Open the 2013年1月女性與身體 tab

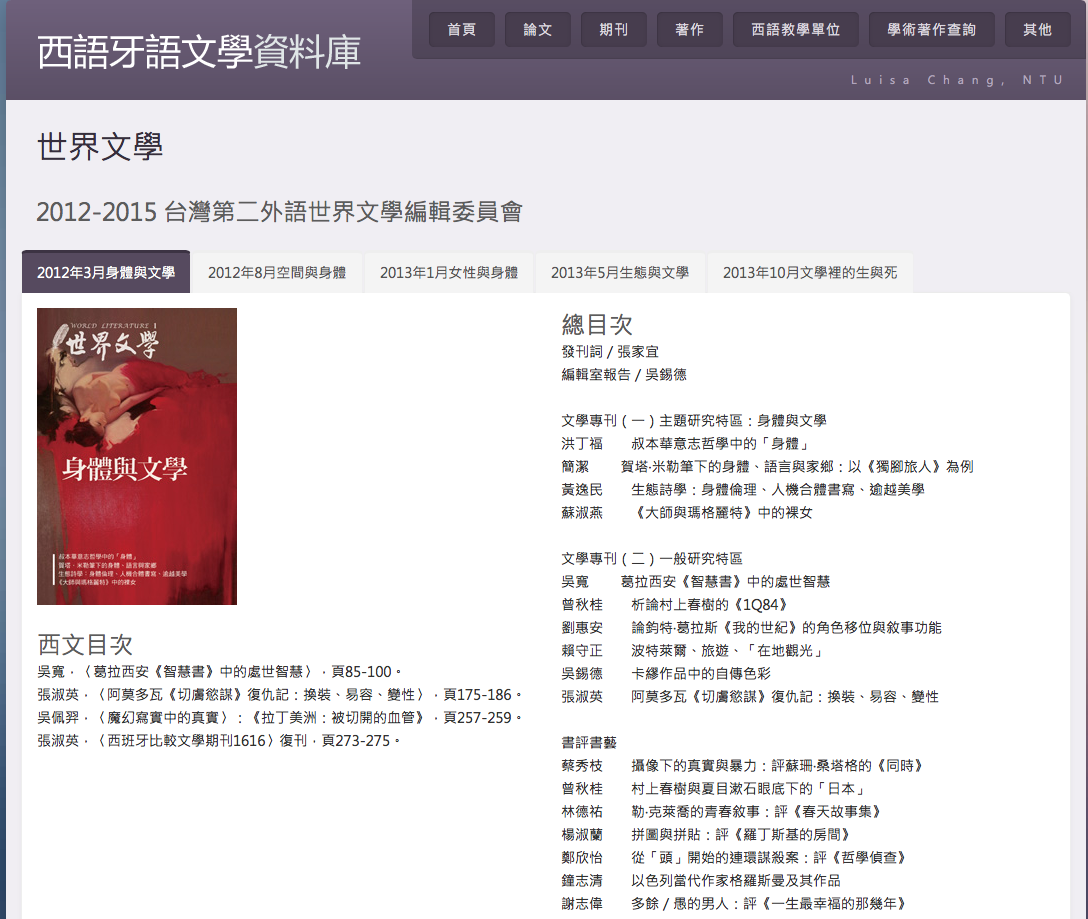(449, 272)
